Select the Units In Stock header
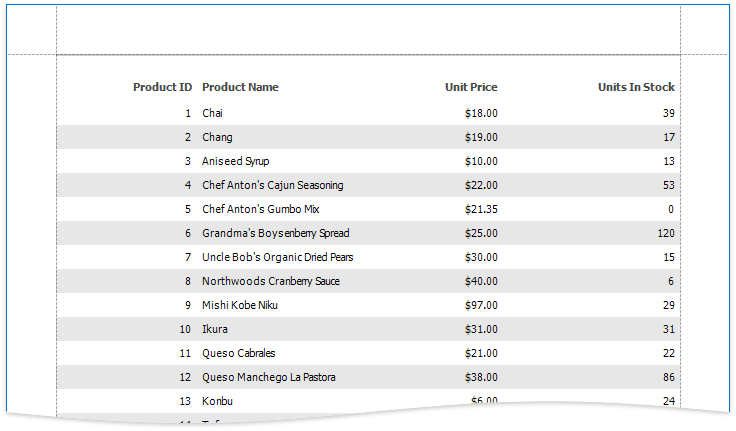 pyautogui.click(x=636, y=87)
